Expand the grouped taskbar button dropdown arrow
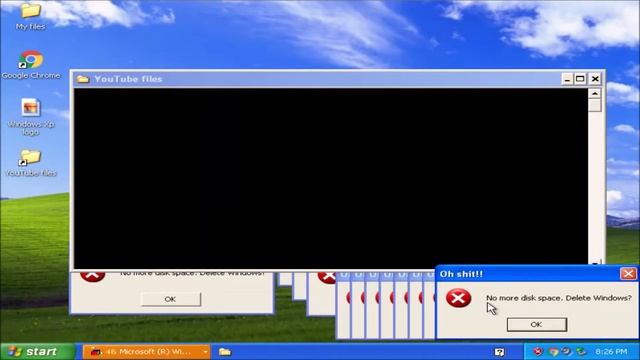 (x=205, y=352)
